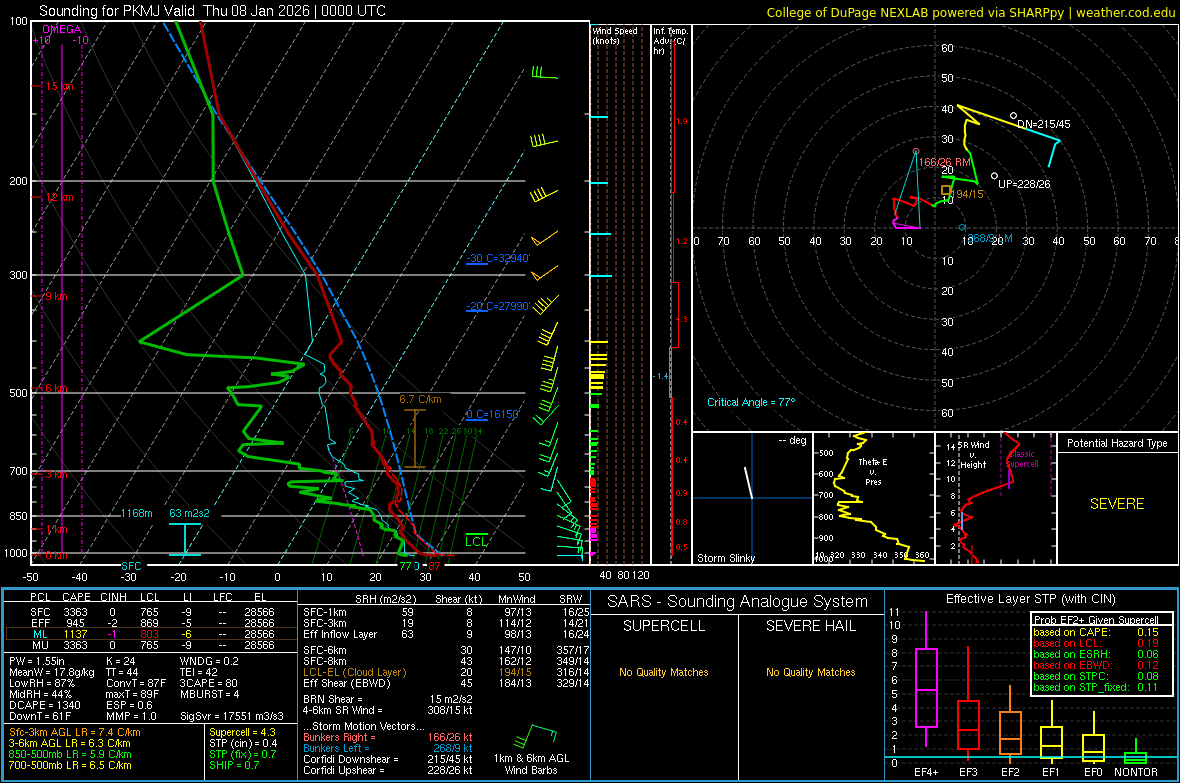Select the based on STPC probability row

pyautogui.click(x=1096, y=676)
